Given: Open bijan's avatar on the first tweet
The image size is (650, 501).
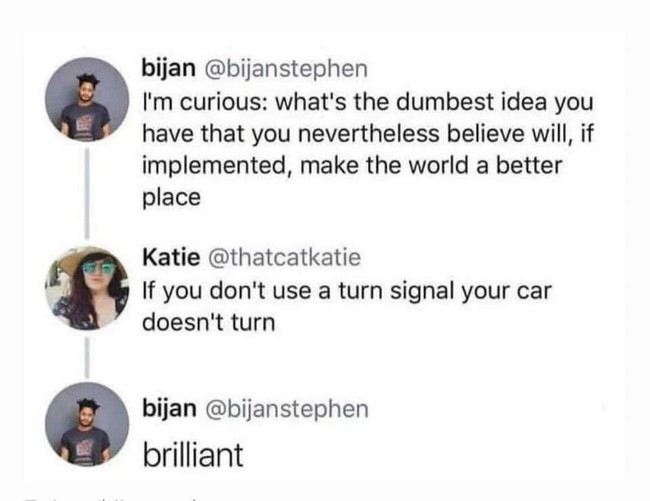Looking at the screenshot, I should click(x=87, y=99).
